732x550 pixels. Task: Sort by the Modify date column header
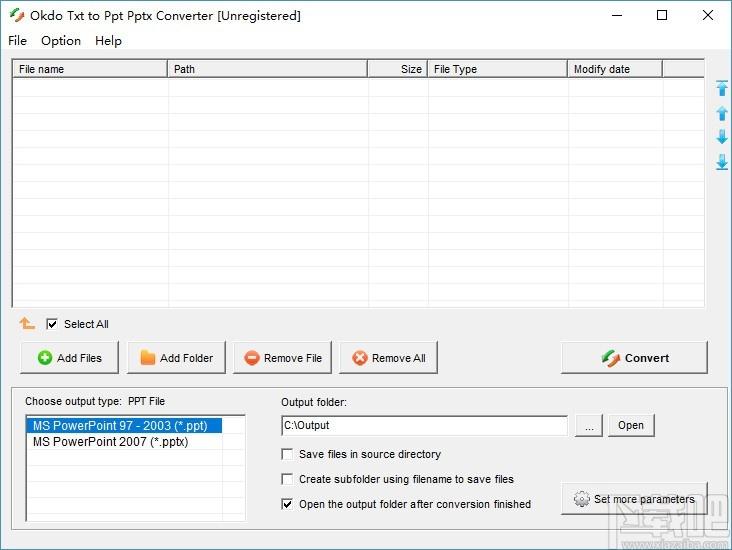(615, 69)
